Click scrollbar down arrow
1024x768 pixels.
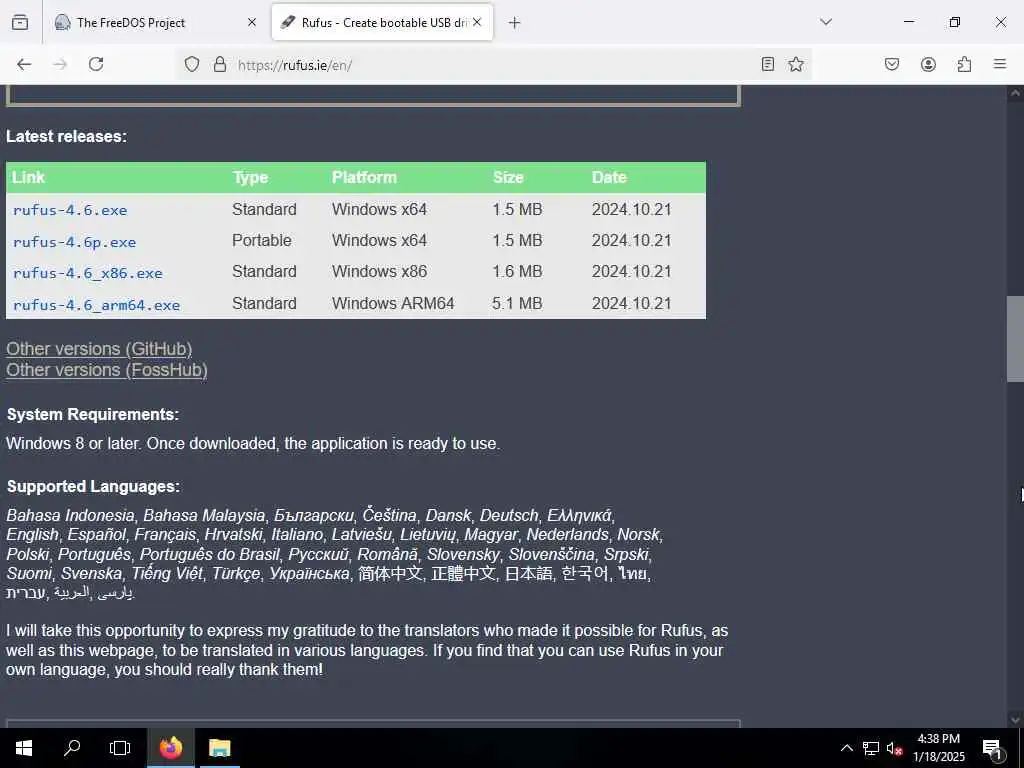point(1015,720)
